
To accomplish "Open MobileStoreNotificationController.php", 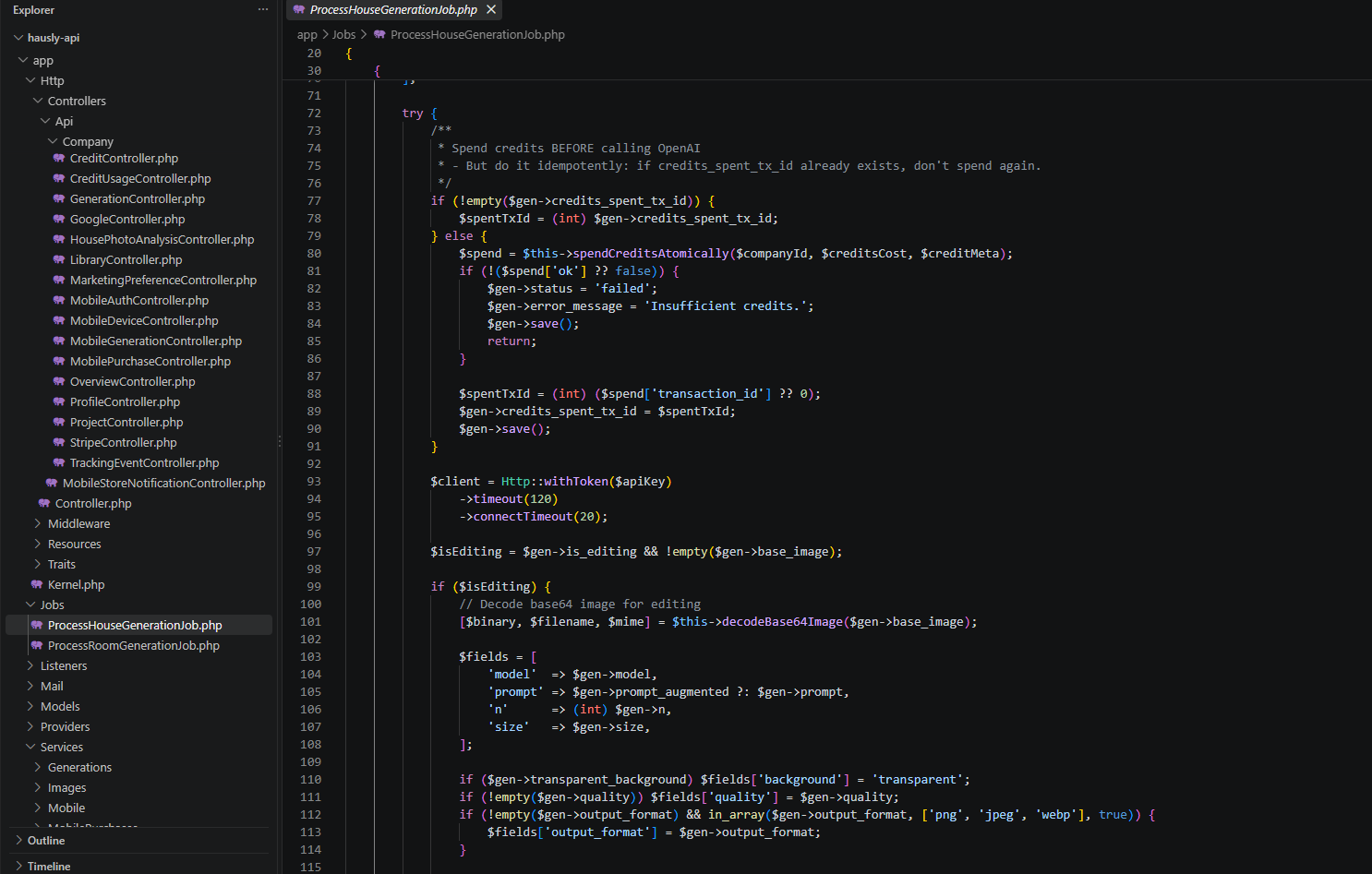I will click(x=163, y=484).
